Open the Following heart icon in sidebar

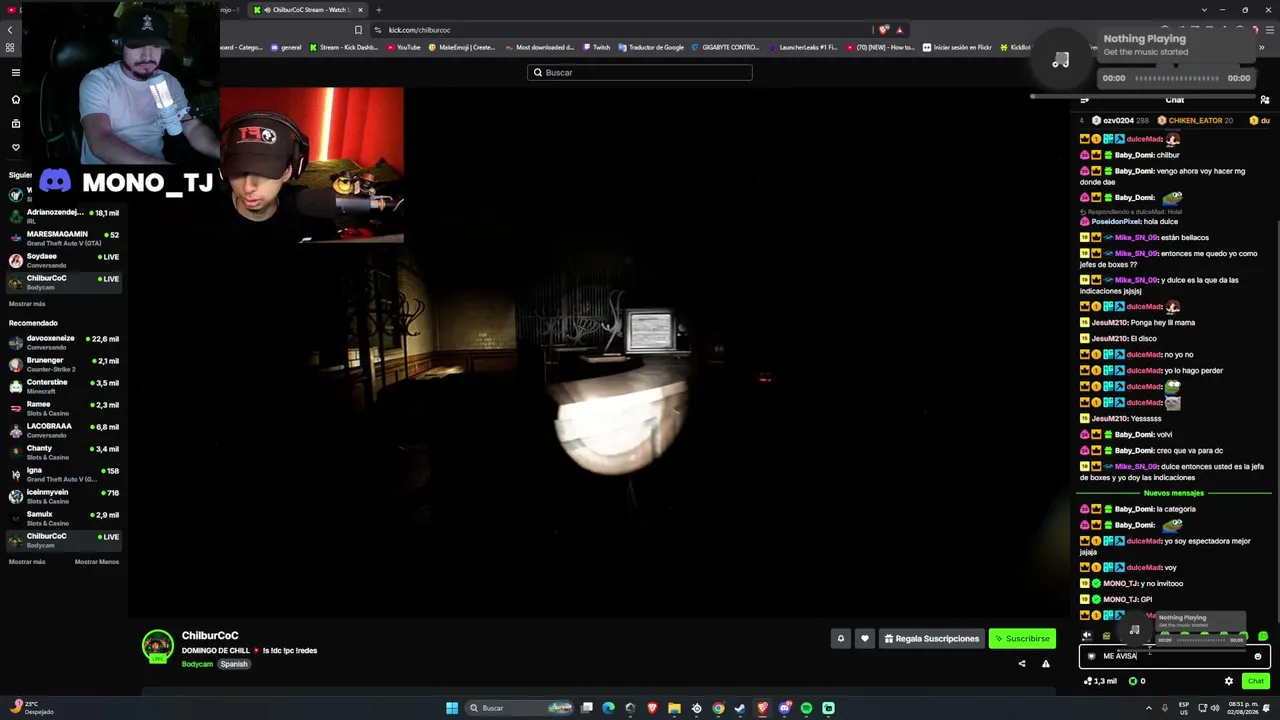click(15, 147)
